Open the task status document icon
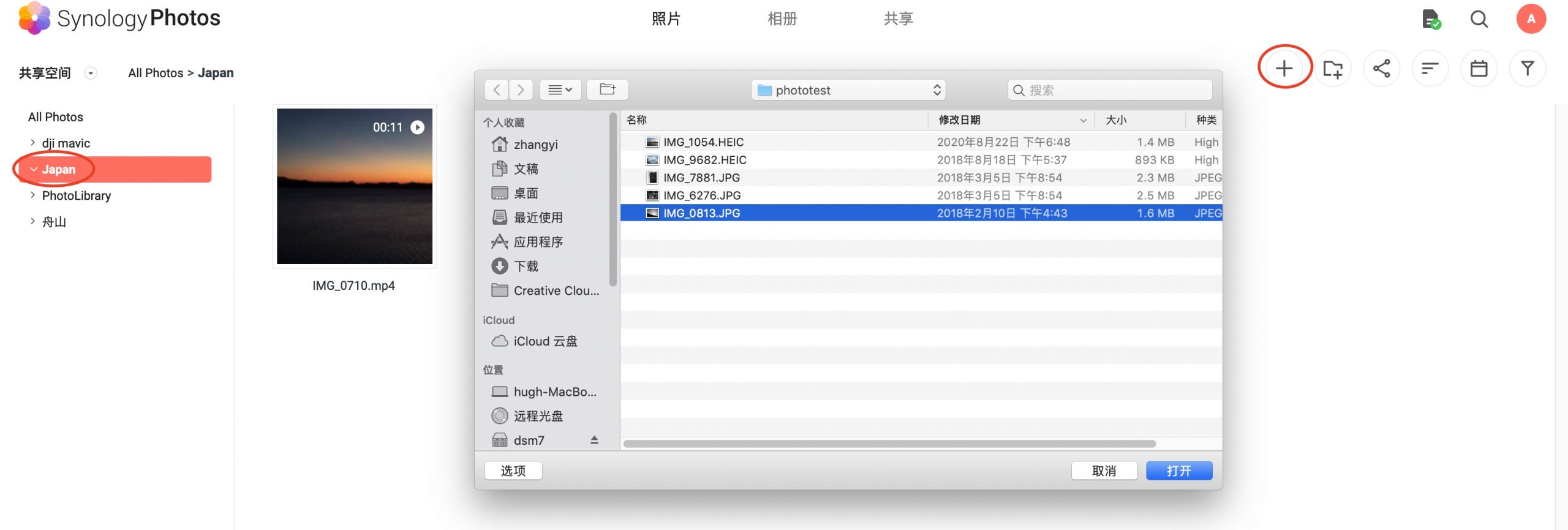Image resolution: width=1568 pixels, height=530 pixels. click(x=1431, y=19)
